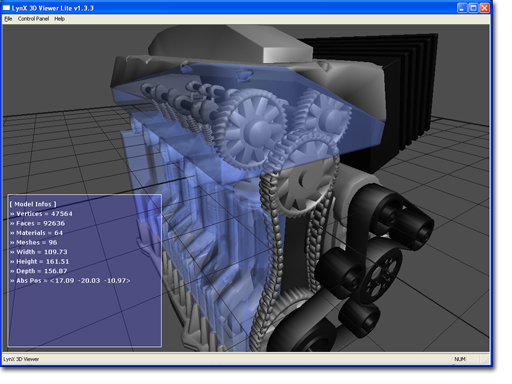Select the Height = 161.51 info line
This screenshot has height=384, width=512.
40,262
